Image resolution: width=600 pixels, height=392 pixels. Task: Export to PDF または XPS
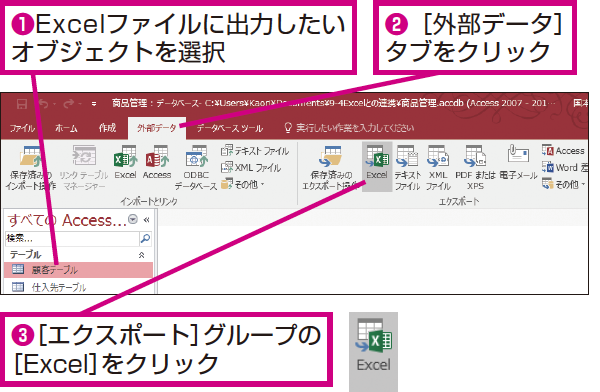coord(475,167)
